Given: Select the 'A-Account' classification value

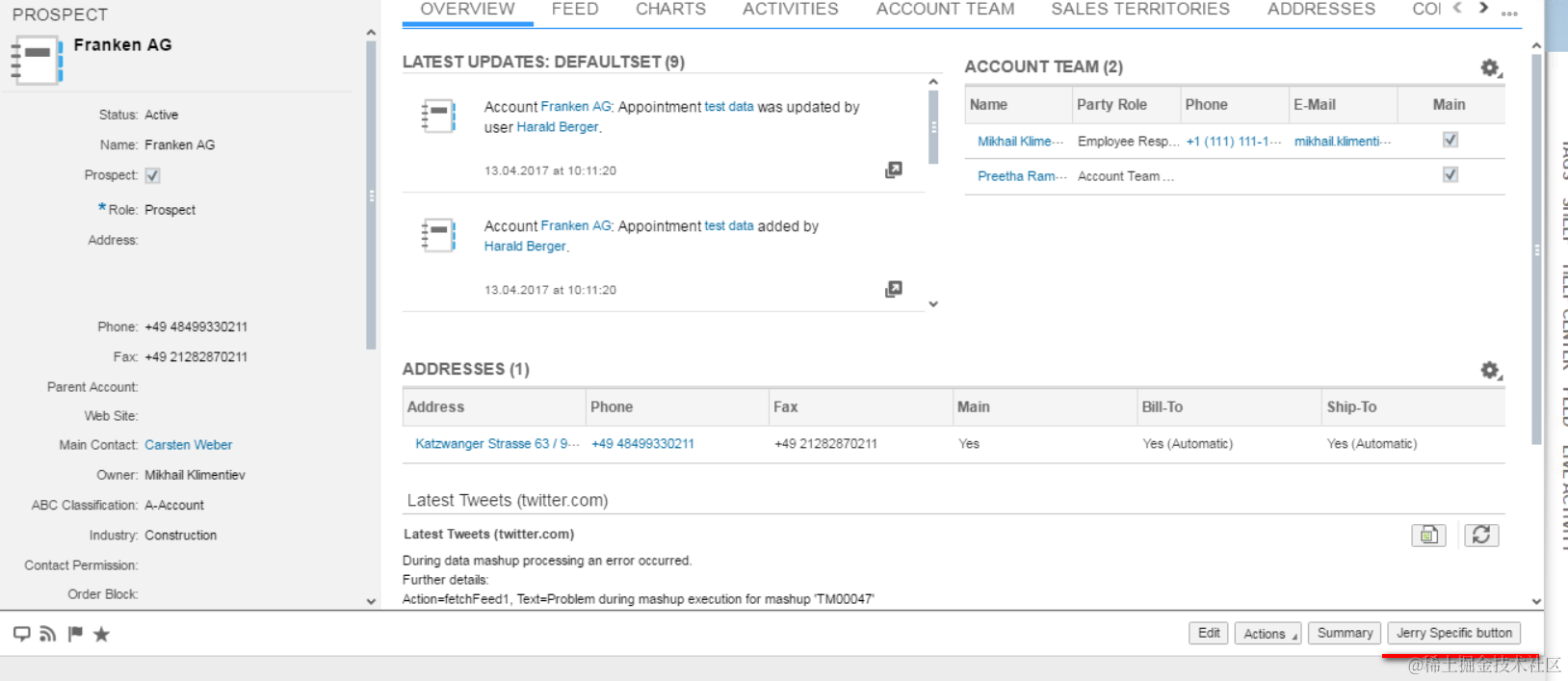Looking at the screenshot, I should click(174, 505).
